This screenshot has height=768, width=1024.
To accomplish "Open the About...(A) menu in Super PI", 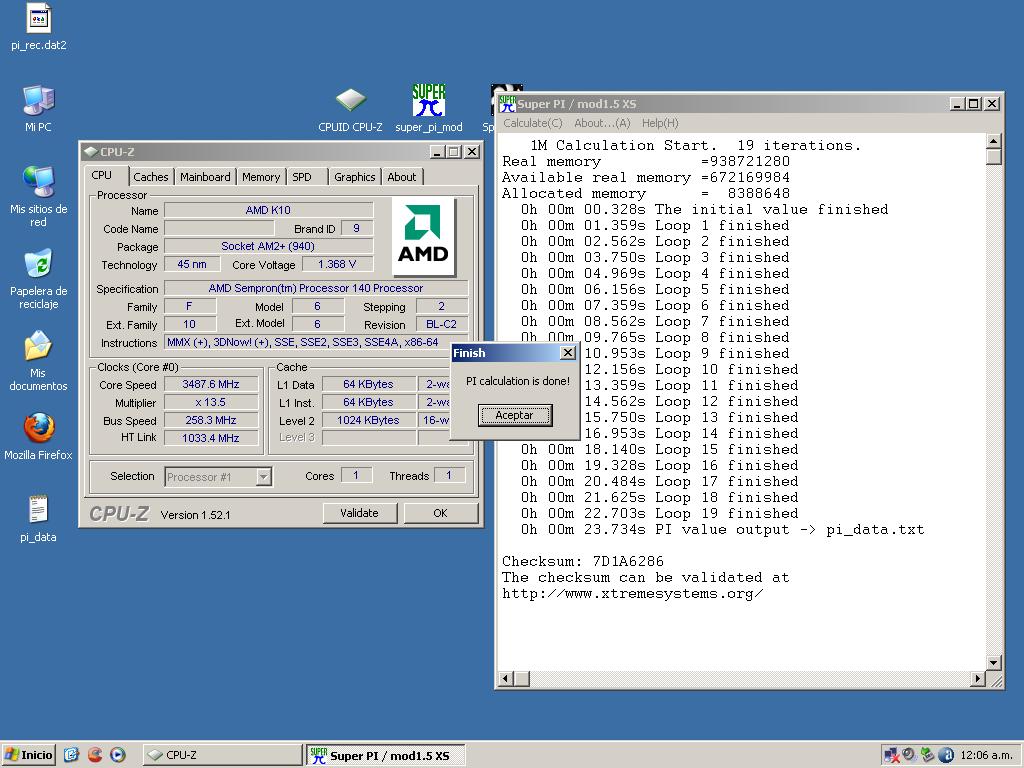I will click(x=602, y=123).
